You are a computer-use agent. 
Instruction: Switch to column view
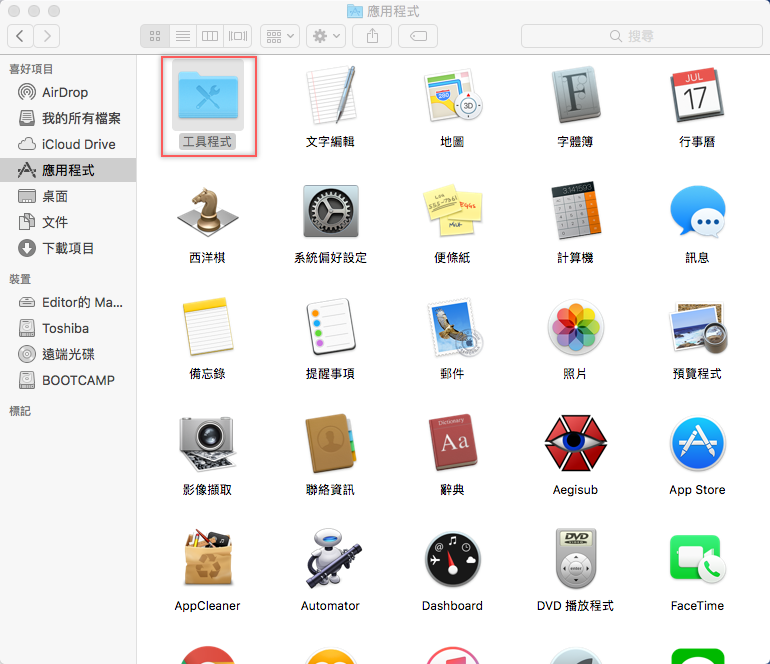pos(210,36)
